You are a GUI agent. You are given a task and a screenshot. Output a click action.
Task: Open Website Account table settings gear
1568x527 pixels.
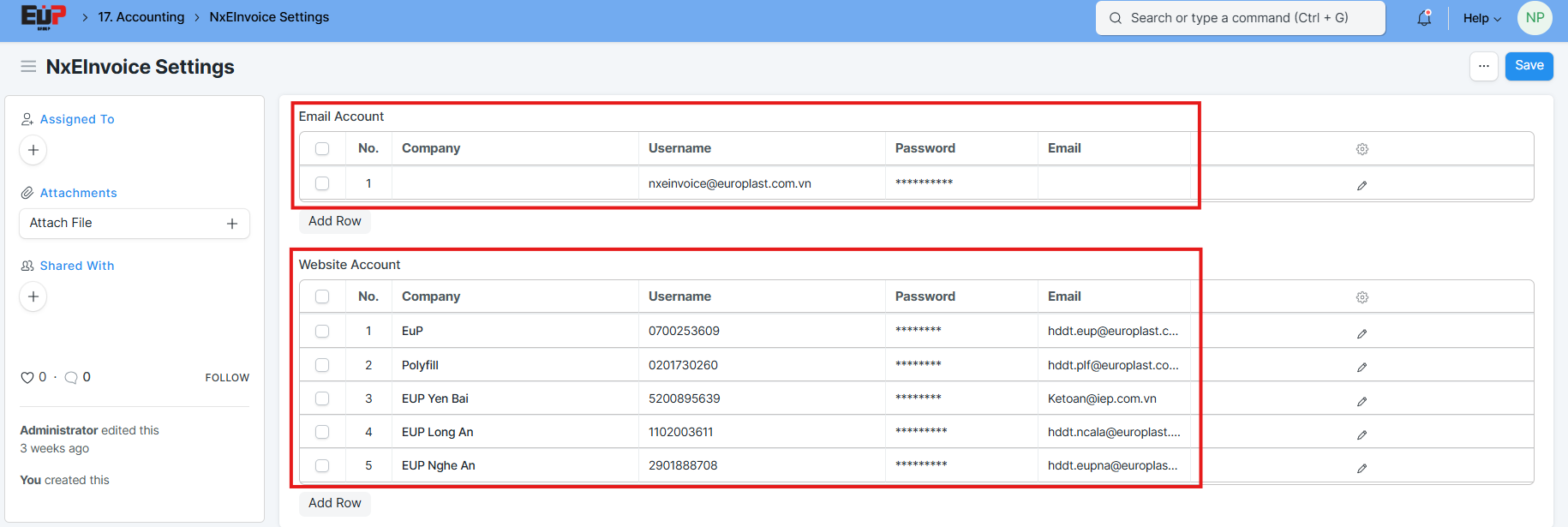tap(1362, 297)
